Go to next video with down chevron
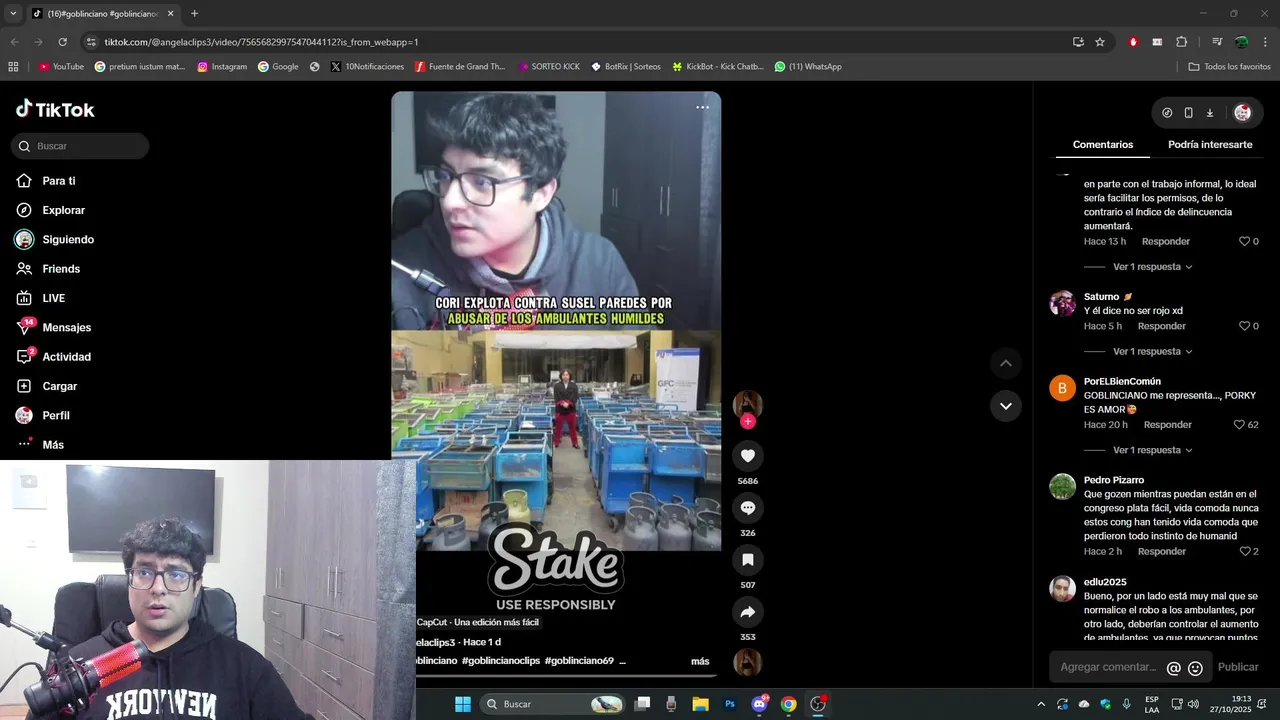 tap(1005, 405)
